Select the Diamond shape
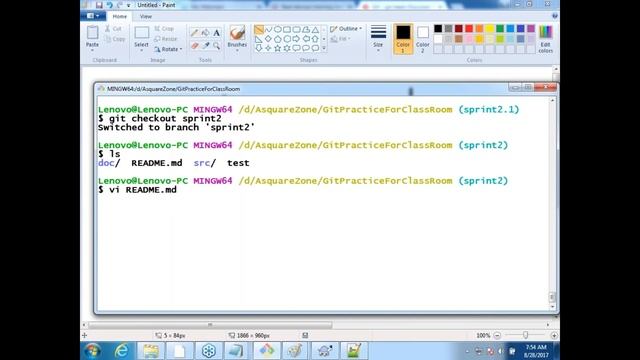Image resolution: width=640 pixels, height=360 pixels. click(268, 39)
